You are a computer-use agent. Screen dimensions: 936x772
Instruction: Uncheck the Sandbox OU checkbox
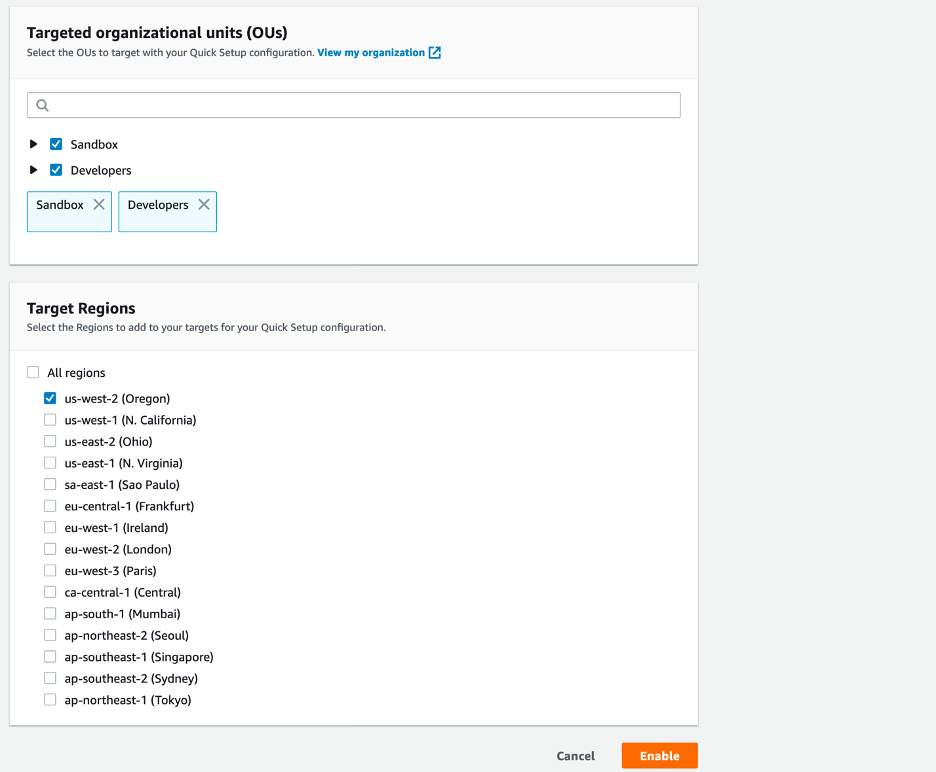pyautogui.click(x=56, y=144)
